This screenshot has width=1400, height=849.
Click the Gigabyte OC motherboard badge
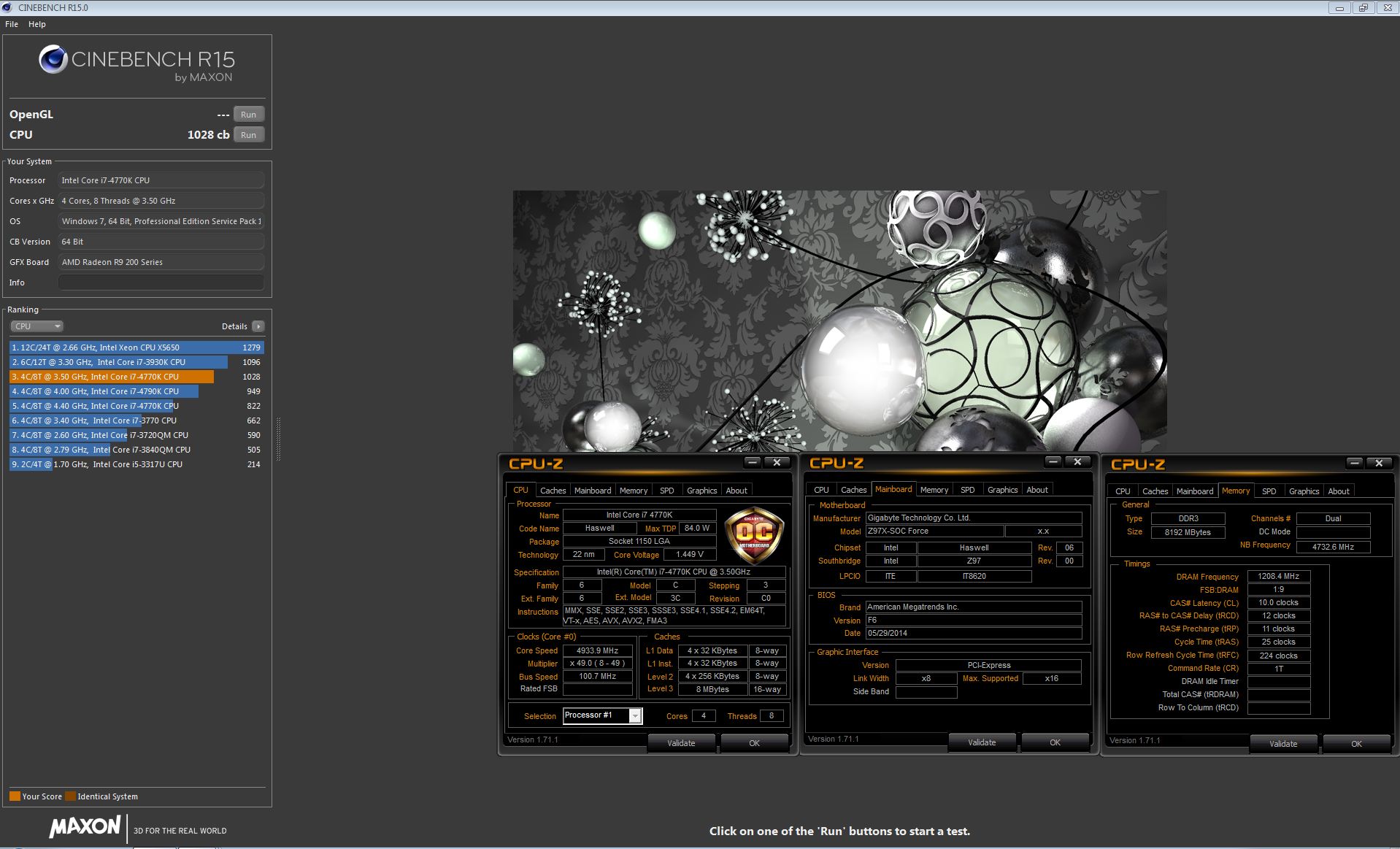point(754,535)
